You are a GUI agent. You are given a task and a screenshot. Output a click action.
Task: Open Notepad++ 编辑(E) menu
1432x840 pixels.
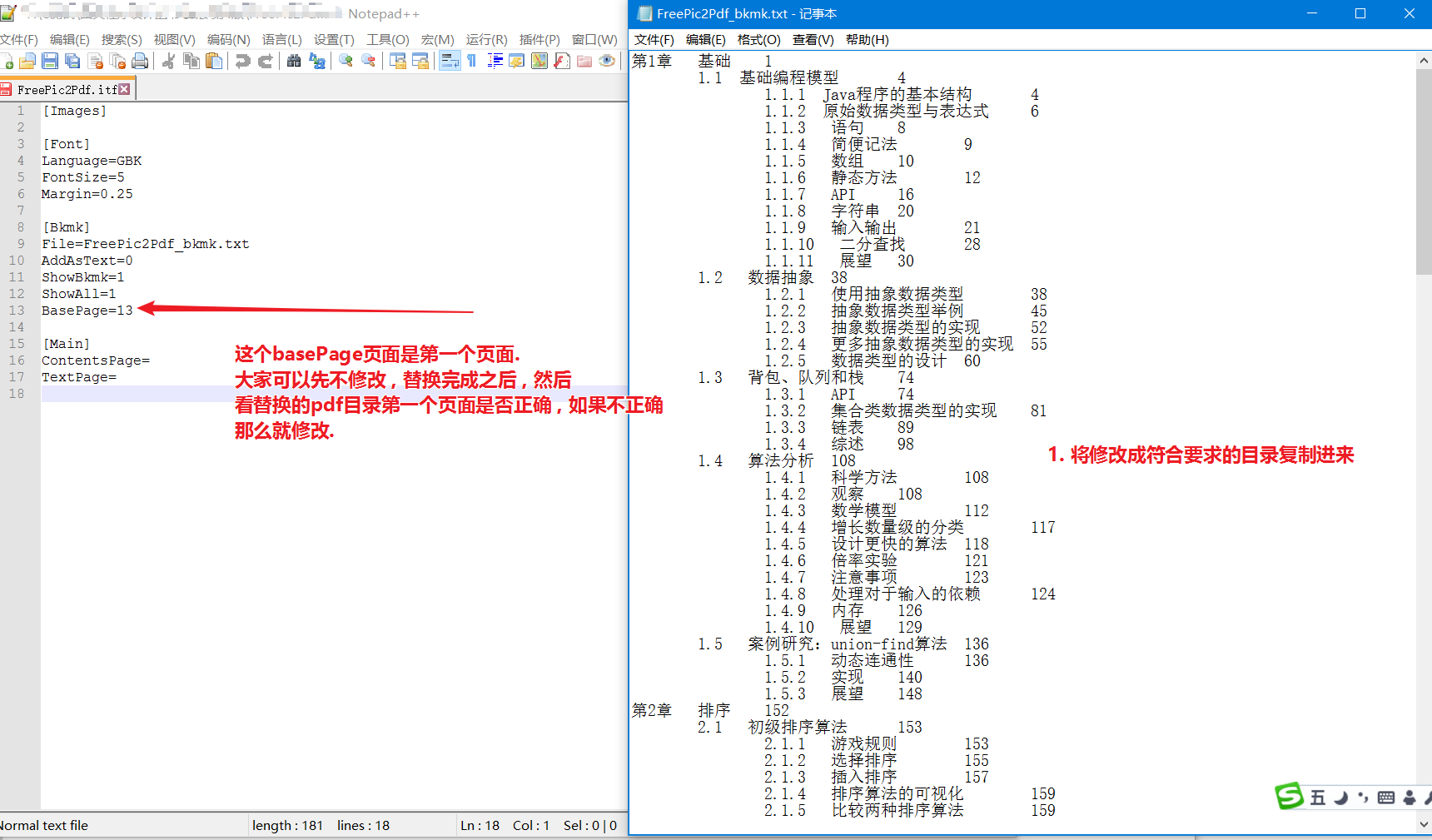tap(69, 39)
